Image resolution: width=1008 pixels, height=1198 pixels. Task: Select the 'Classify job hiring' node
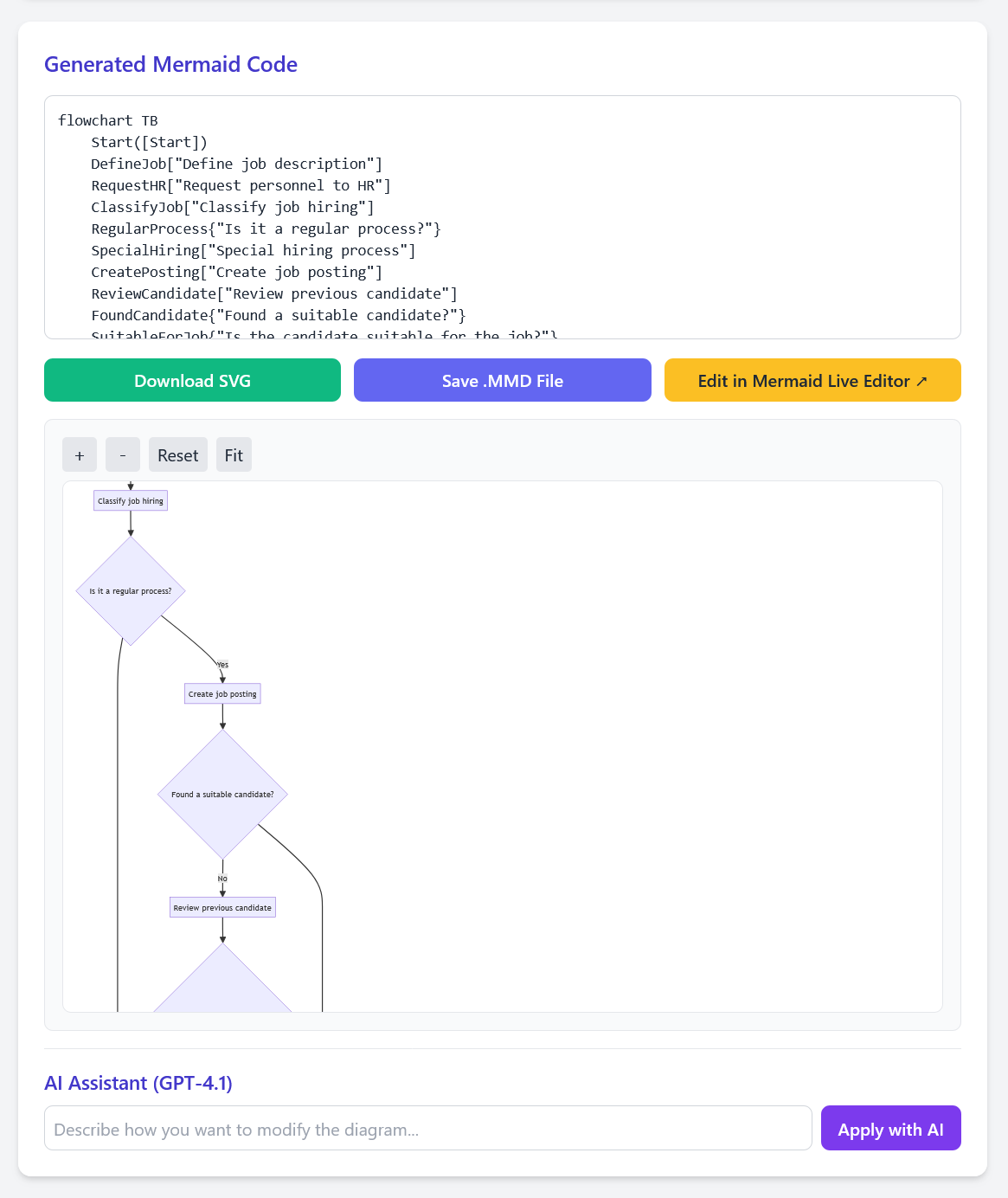click(x=131, y=501)
